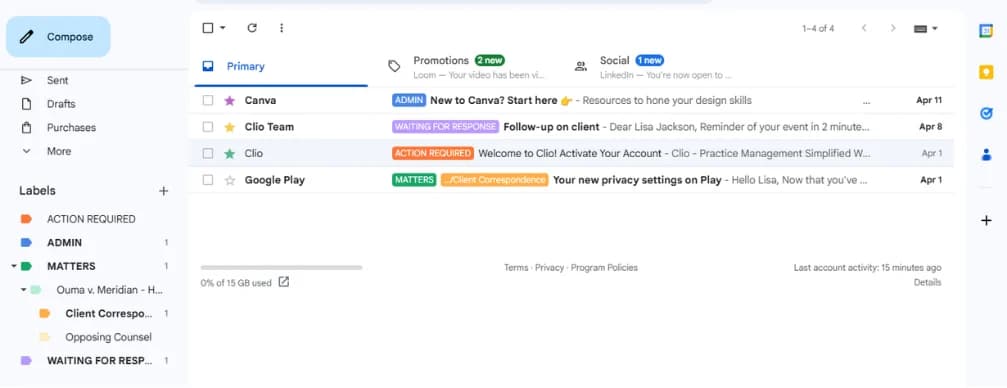Go to newer messages arrow
This screenshot has width=1007, height=388.
tap(864, 28)
